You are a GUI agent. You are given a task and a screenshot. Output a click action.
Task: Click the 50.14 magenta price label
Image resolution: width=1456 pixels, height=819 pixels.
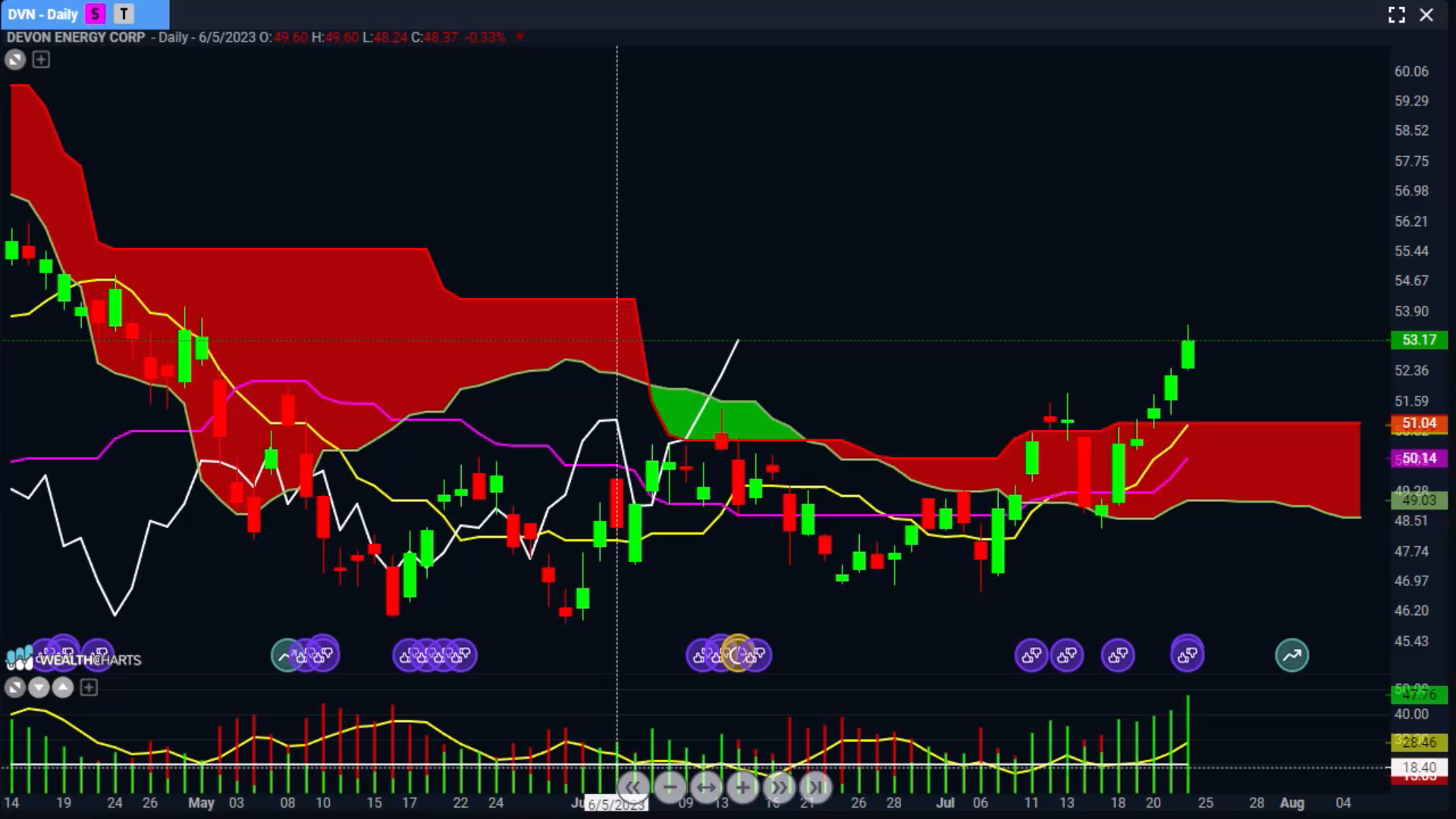coord(1419,458)
